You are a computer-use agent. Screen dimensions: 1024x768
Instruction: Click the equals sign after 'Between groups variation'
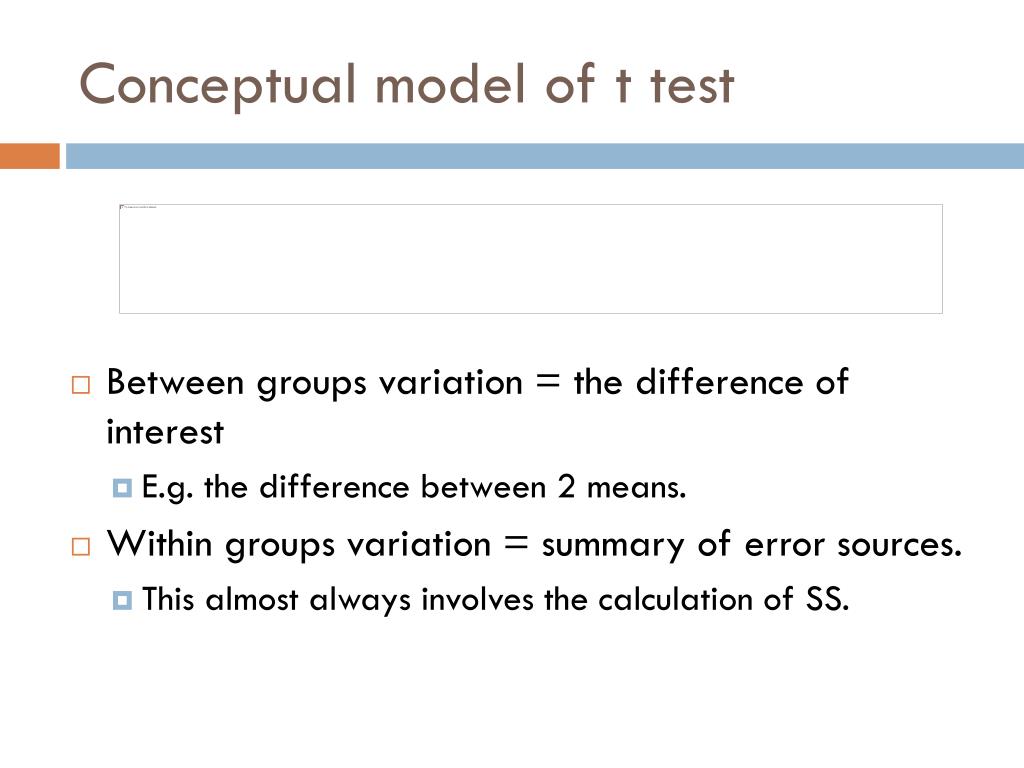548,382
